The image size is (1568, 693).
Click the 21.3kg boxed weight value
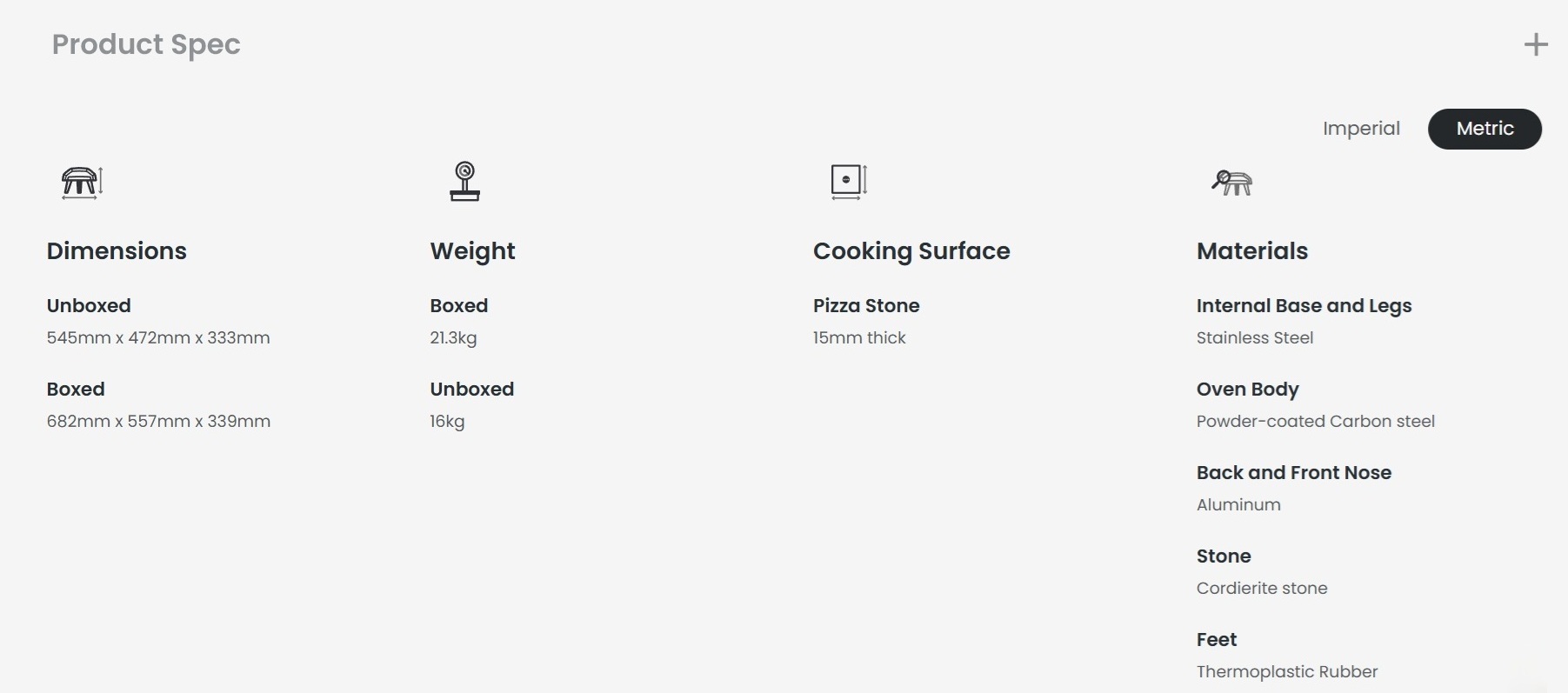point(453,338)
